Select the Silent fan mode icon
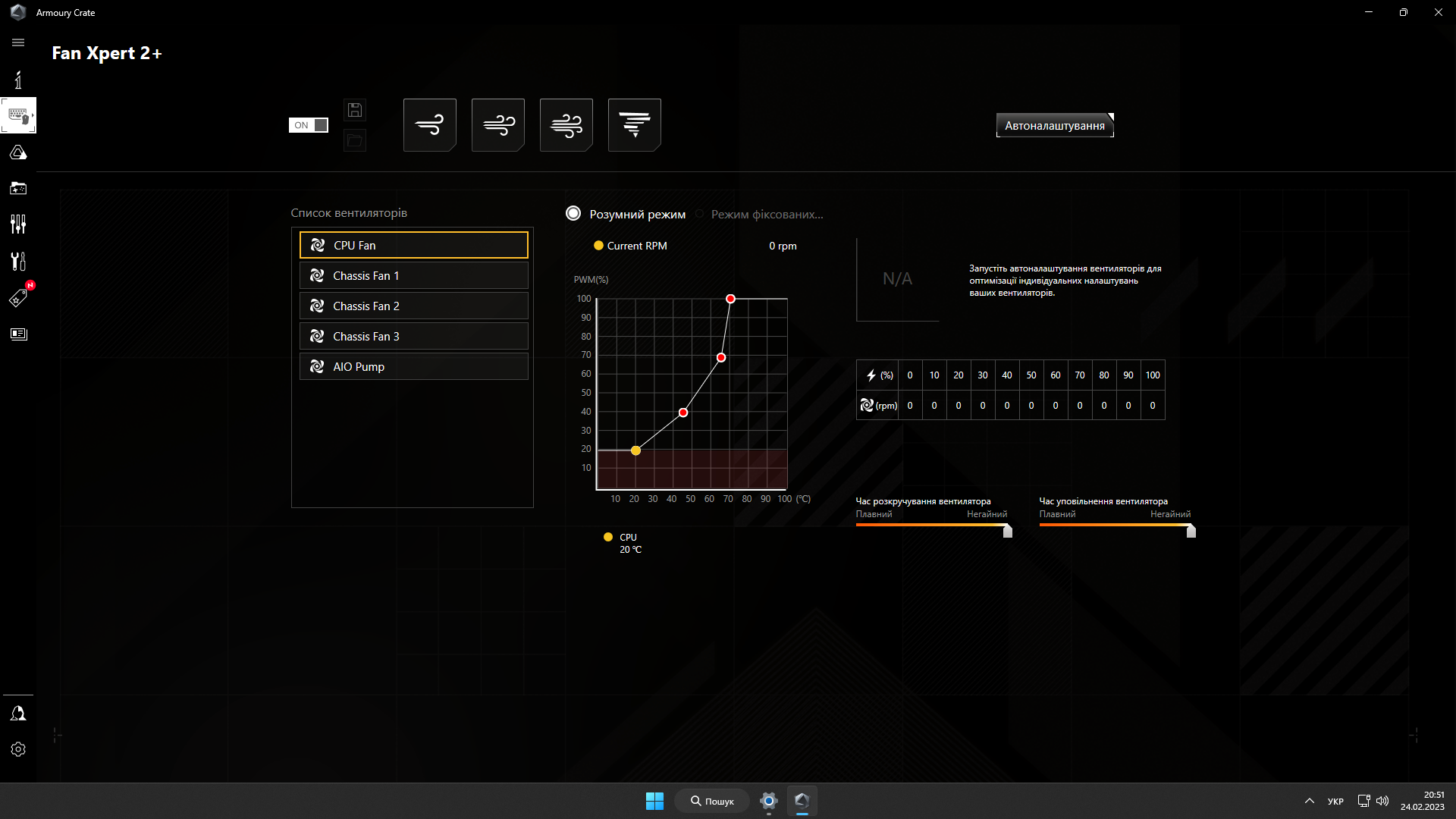The height and width of the screenshot is (819, 1456). point(429,125)
